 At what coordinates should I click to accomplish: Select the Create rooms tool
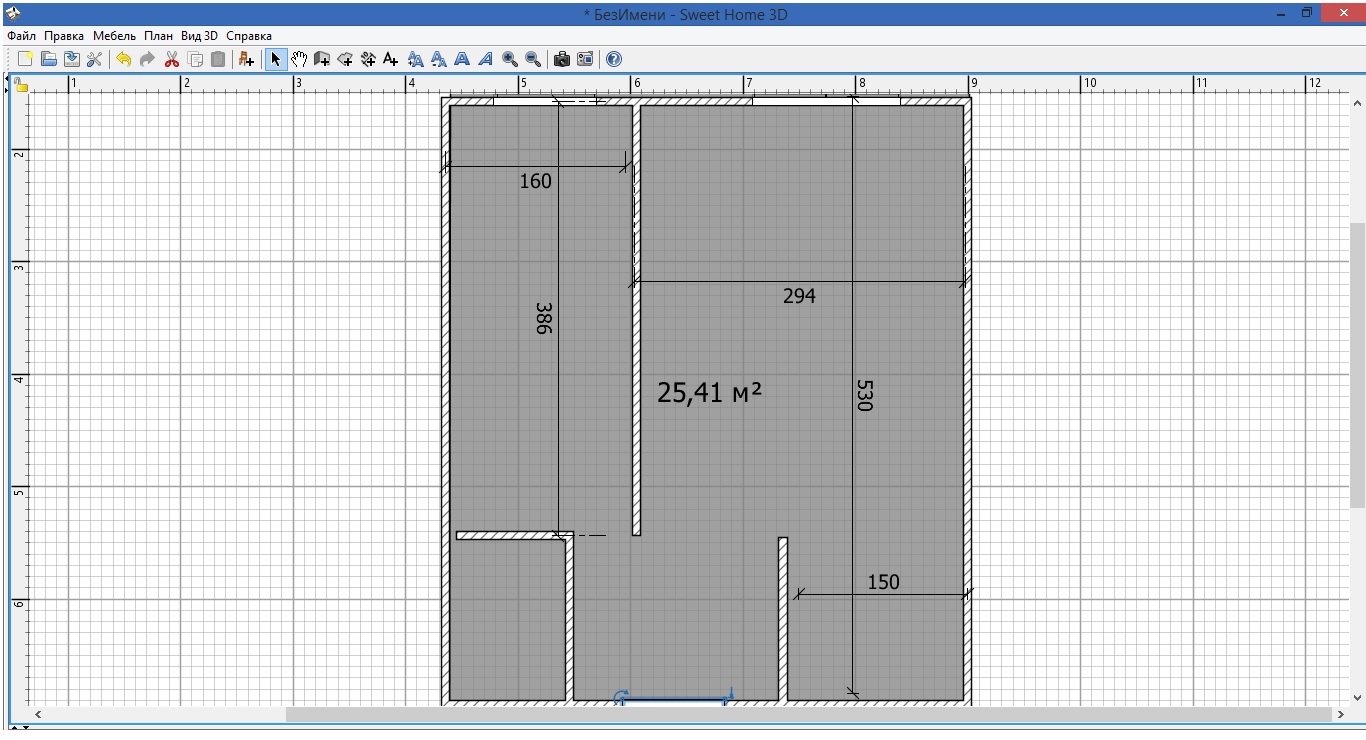(x=345, y=60)
